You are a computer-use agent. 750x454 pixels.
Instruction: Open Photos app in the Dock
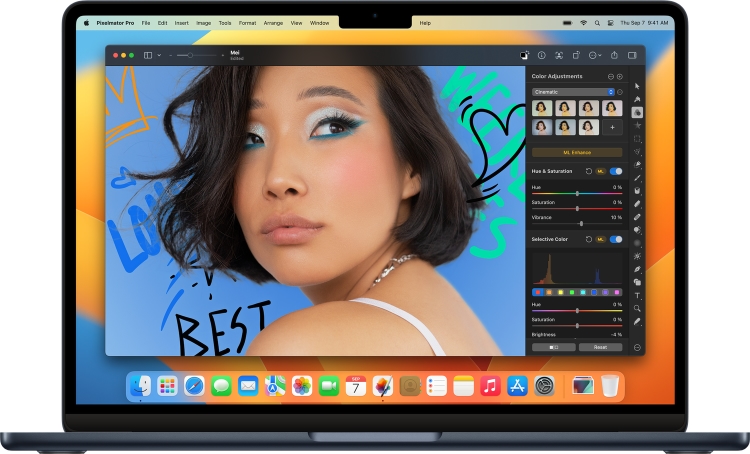point(301,386)
